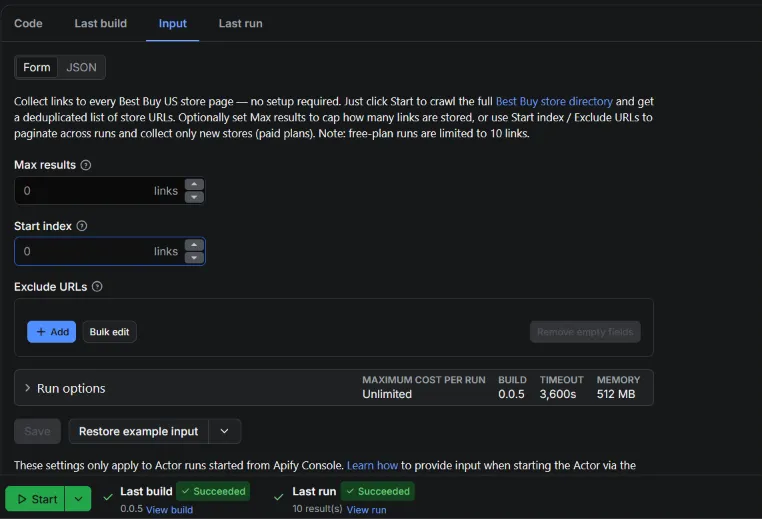
Task: Open the Start button dropdown
Action: pos(78,499)
